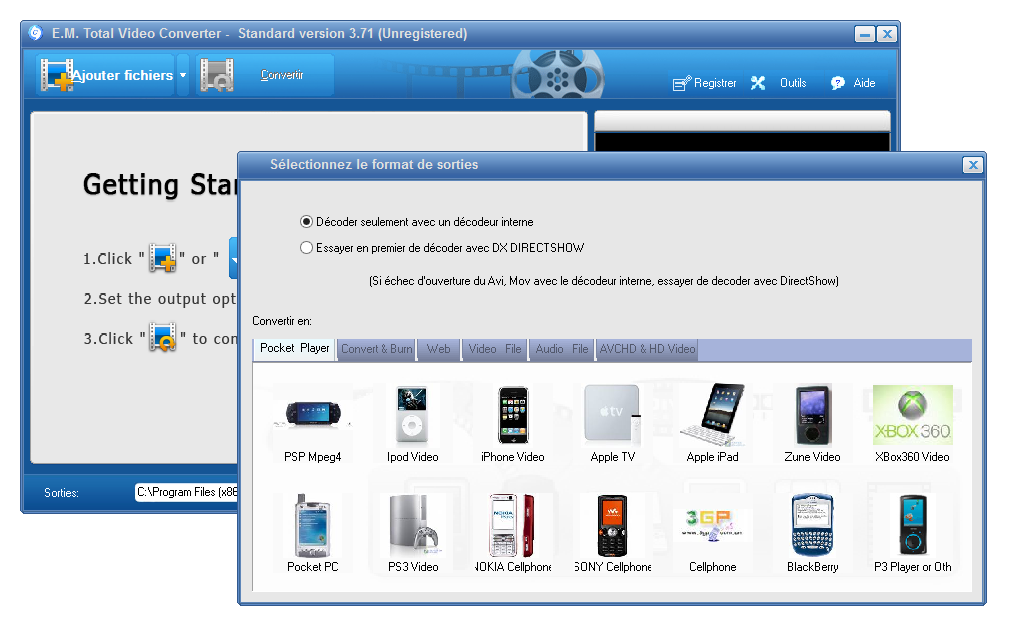Click the add-files icon in Getting Started step 1

coord(163,258)
